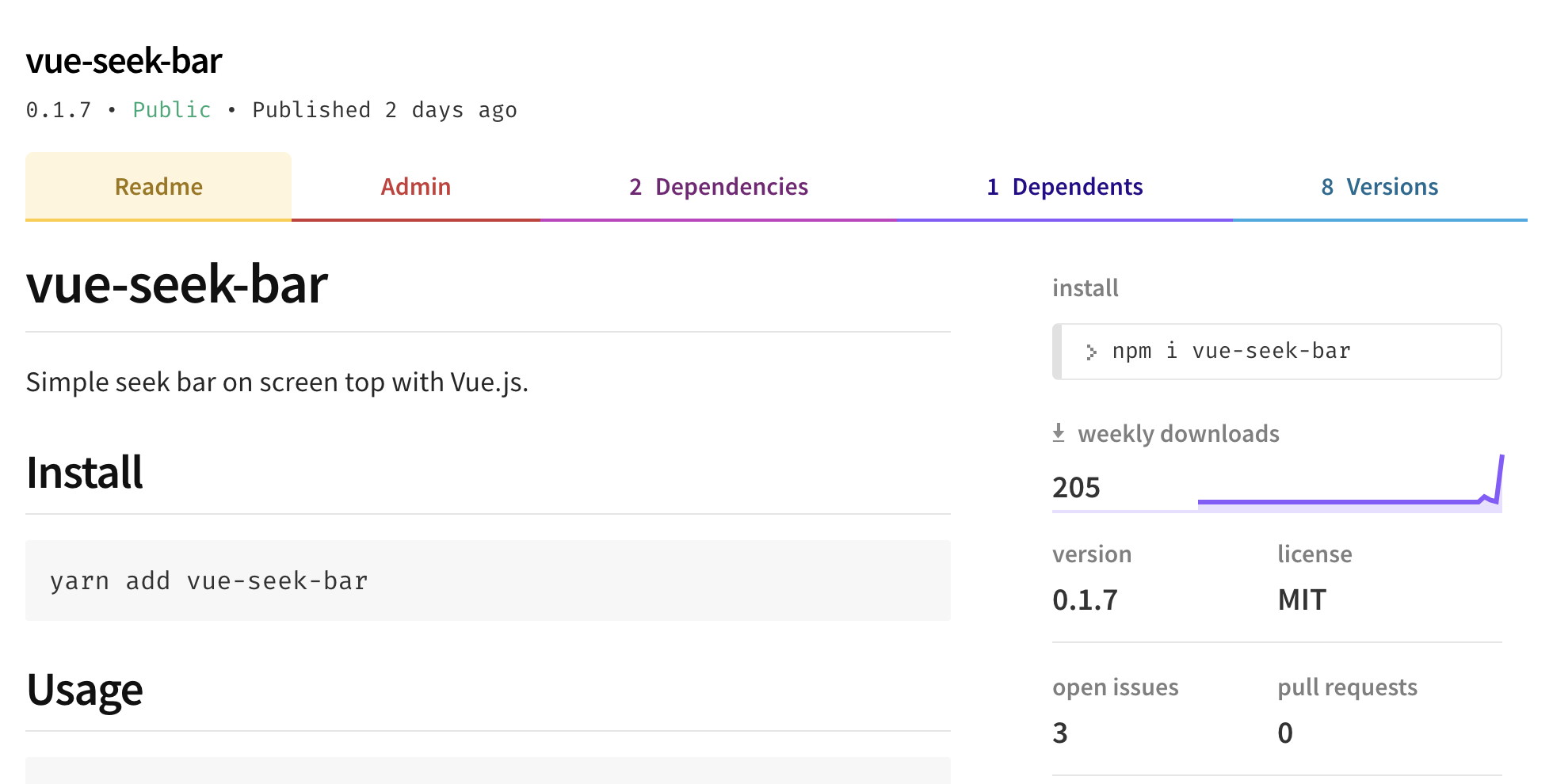1553x784 pixels.
Task: Click the 'license' sidebar label
Action: coord(1315,554)
